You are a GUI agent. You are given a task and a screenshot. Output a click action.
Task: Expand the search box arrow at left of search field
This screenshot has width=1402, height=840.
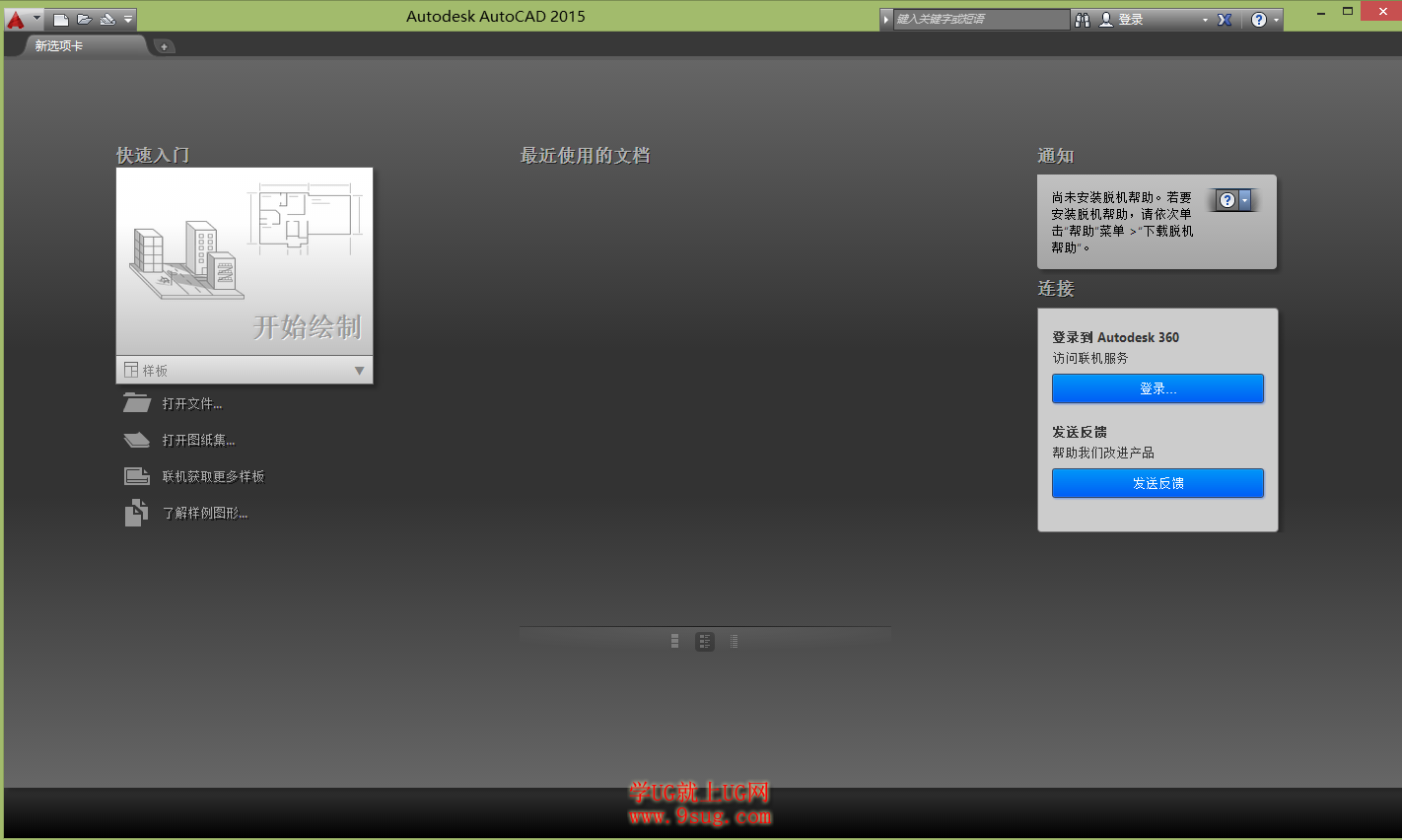pyautogui.click(x=886, y=20)
